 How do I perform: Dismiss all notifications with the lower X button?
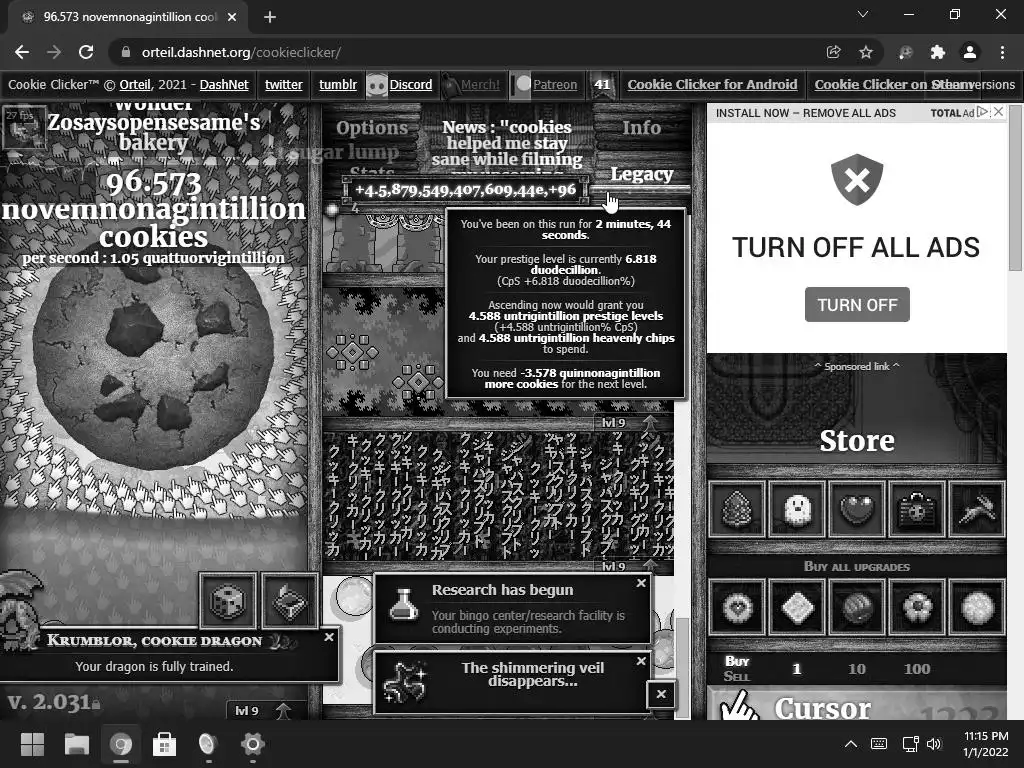pos(661,694)
